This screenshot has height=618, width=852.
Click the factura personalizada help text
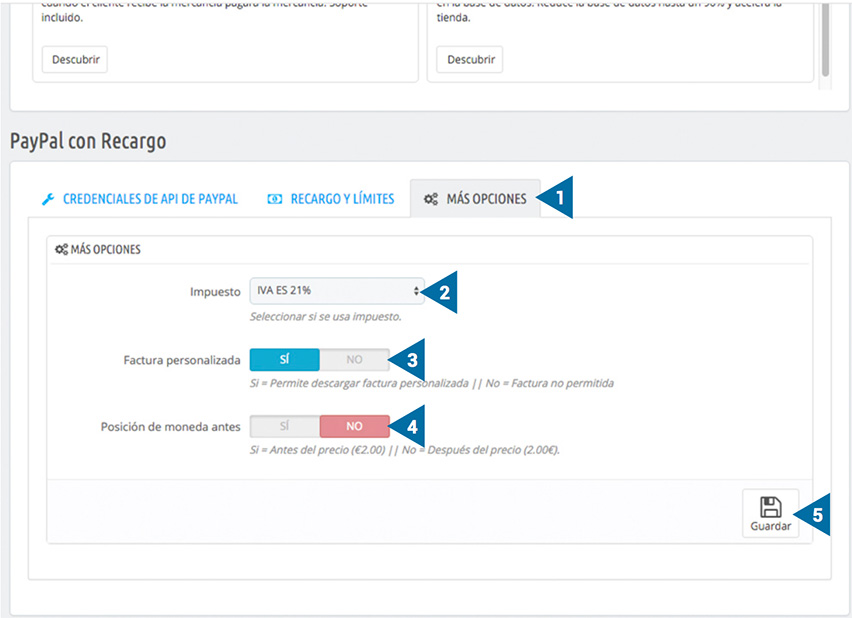coord(432,384)
